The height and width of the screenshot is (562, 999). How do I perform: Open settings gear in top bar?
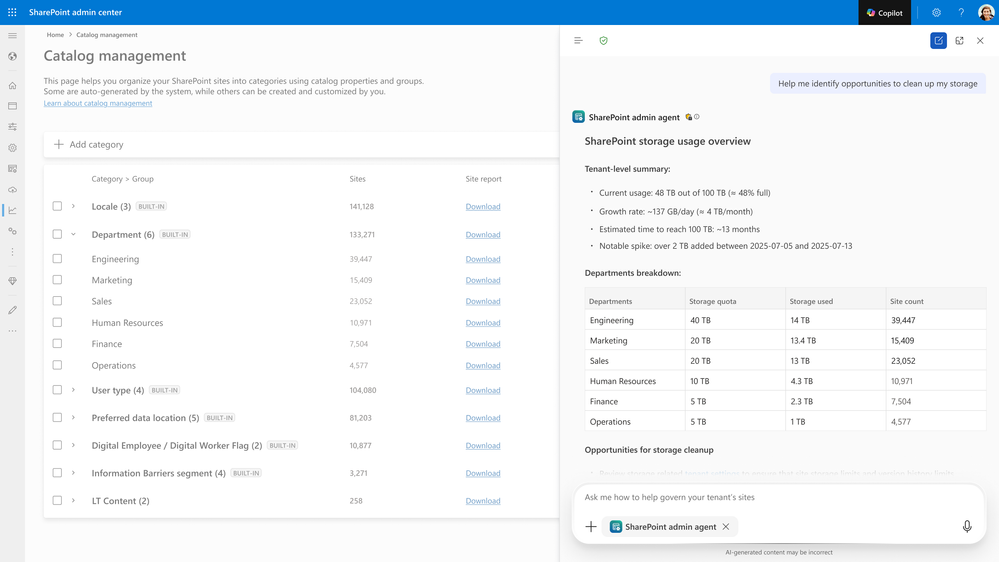[x=936, y=13]
